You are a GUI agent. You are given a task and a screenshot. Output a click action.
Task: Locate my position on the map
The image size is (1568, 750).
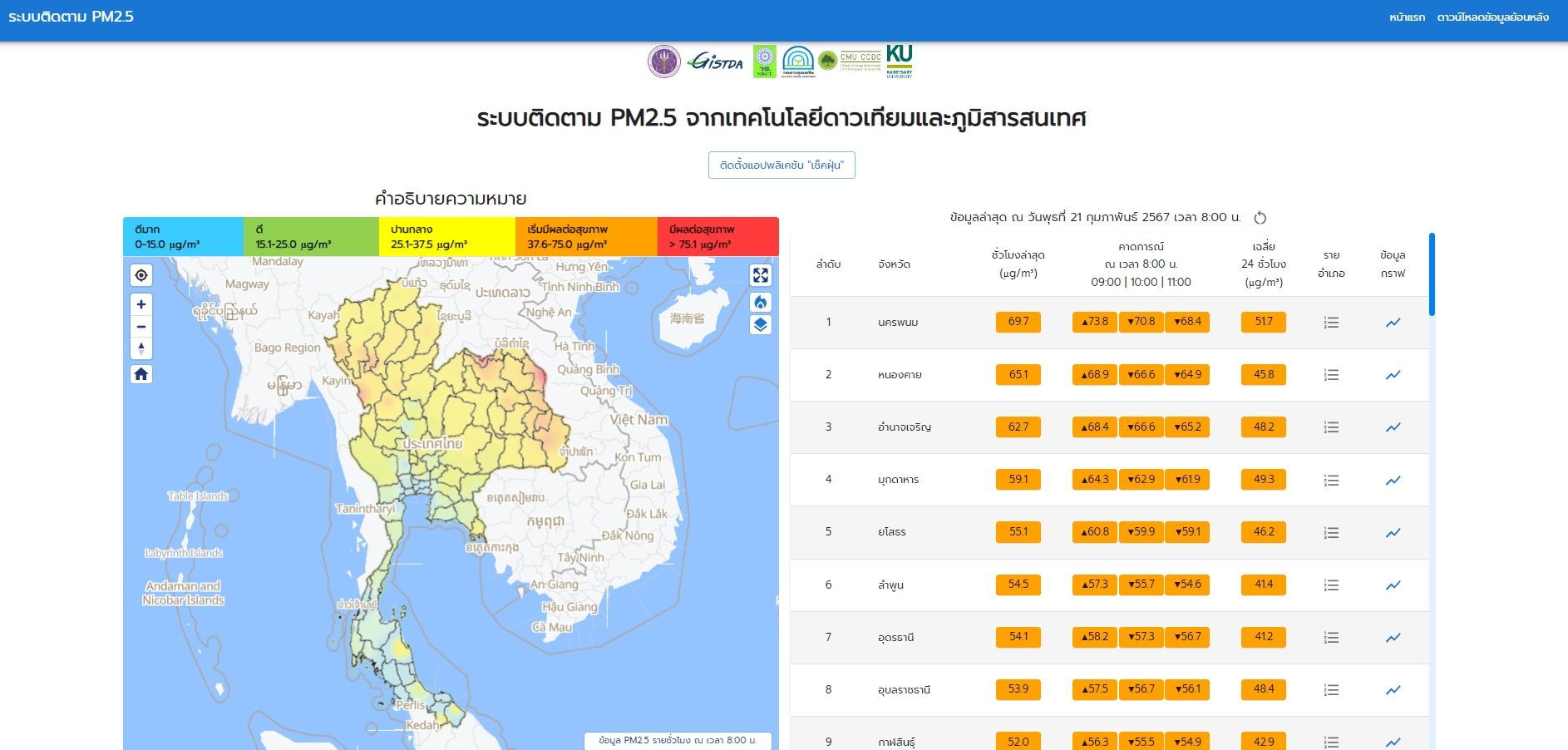[x=141, y=275]
